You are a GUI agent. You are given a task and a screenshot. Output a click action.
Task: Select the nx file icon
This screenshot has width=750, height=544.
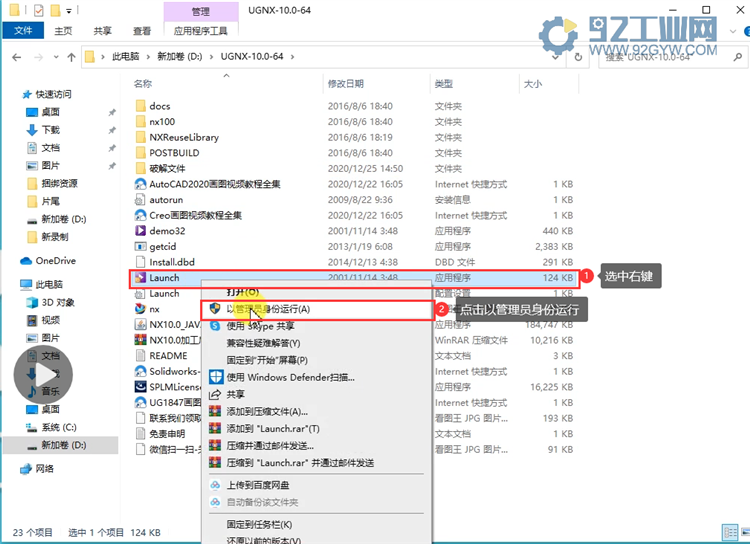pyautogui.click(x=140, y=309)
